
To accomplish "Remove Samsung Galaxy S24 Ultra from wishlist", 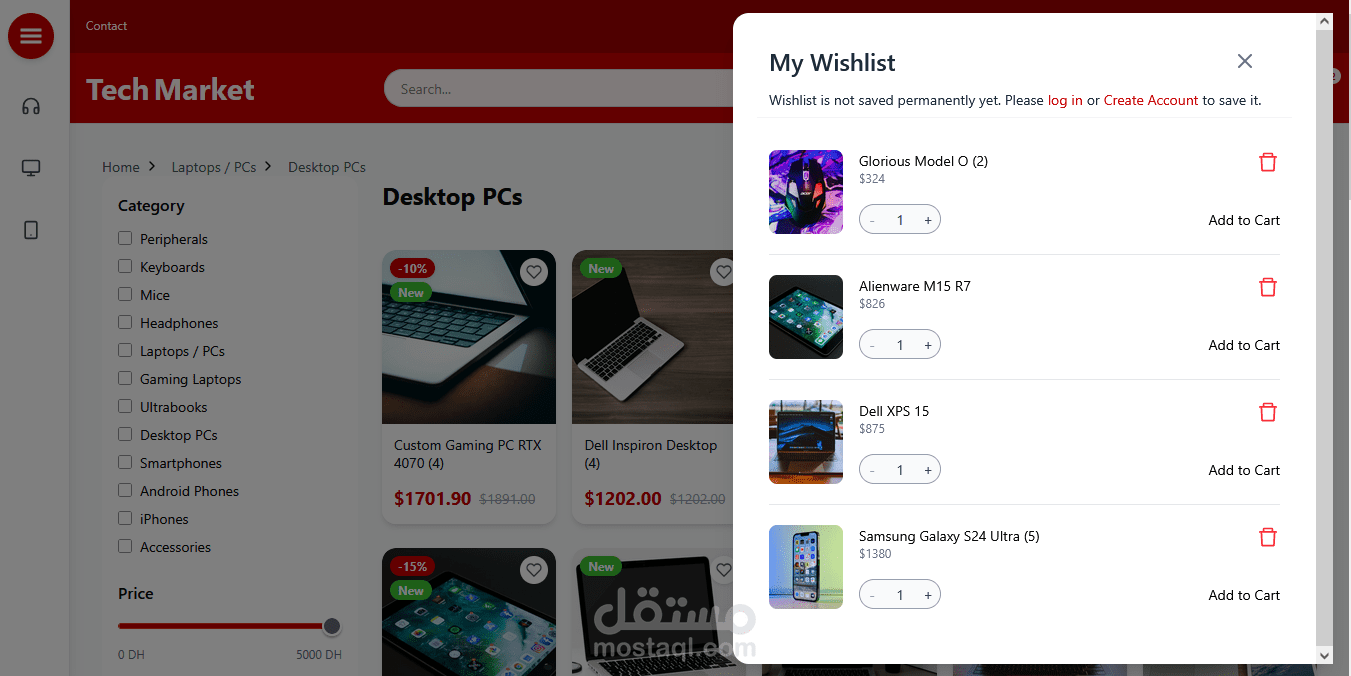I will (1268, 537).
